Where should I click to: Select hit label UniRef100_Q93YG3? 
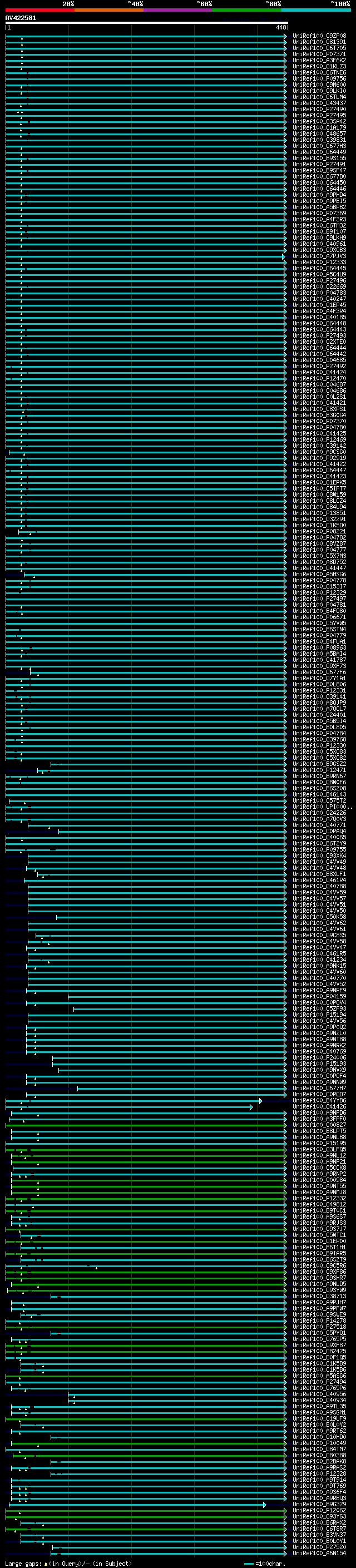[x=319, y=1516]
